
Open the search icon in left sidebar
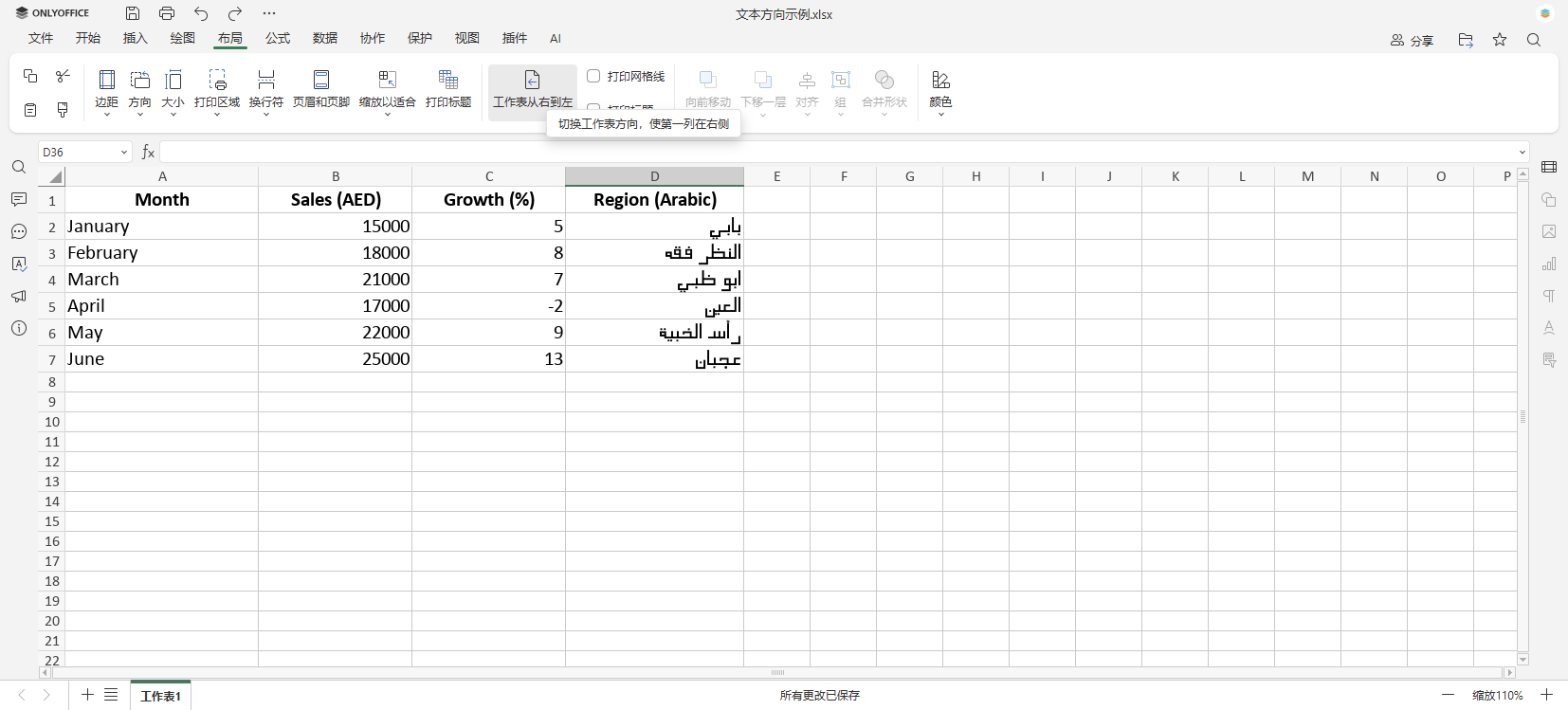coord(19,168)
